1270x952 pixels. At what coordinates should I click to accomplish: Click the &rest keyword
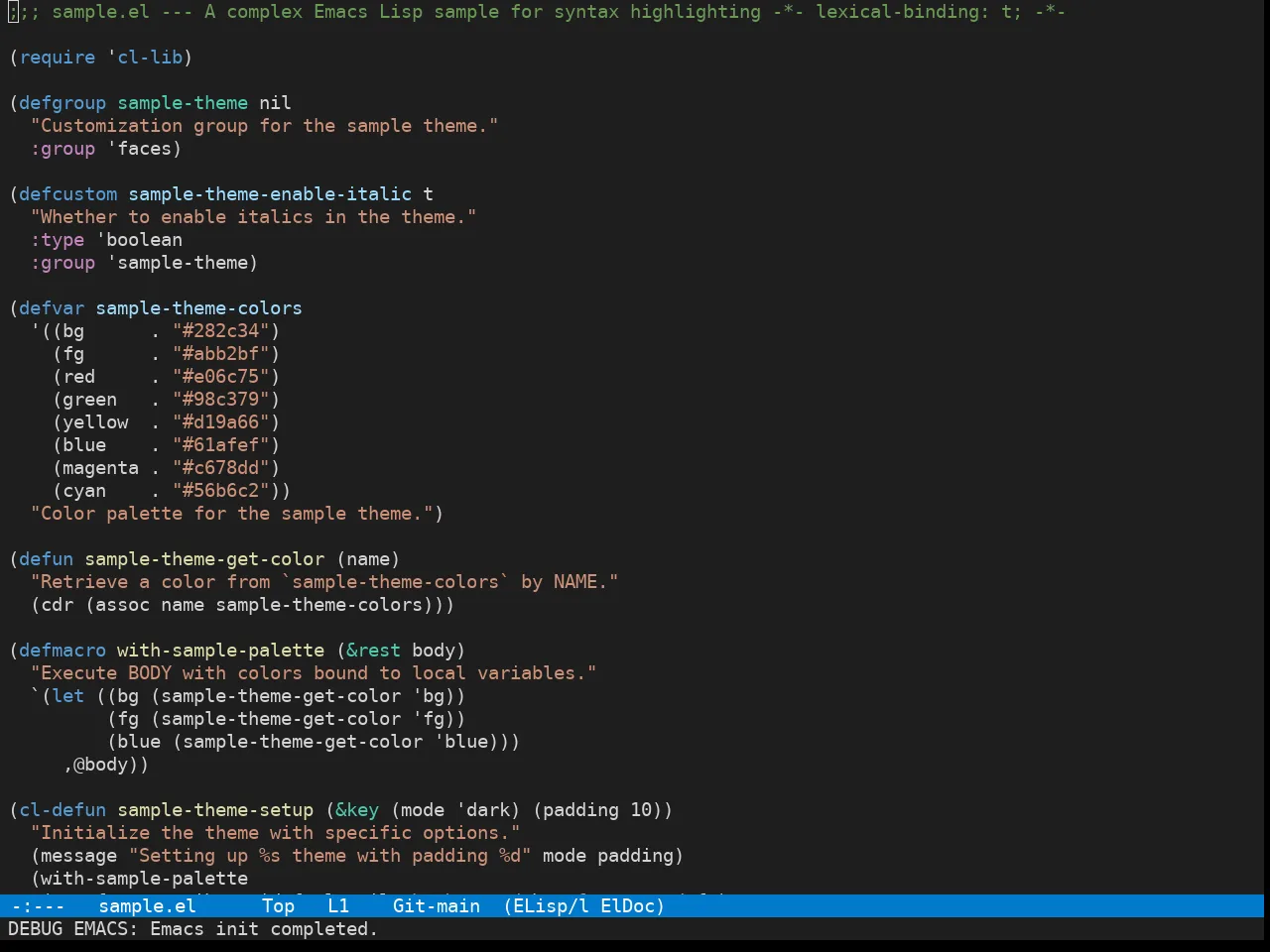(374, 651)
